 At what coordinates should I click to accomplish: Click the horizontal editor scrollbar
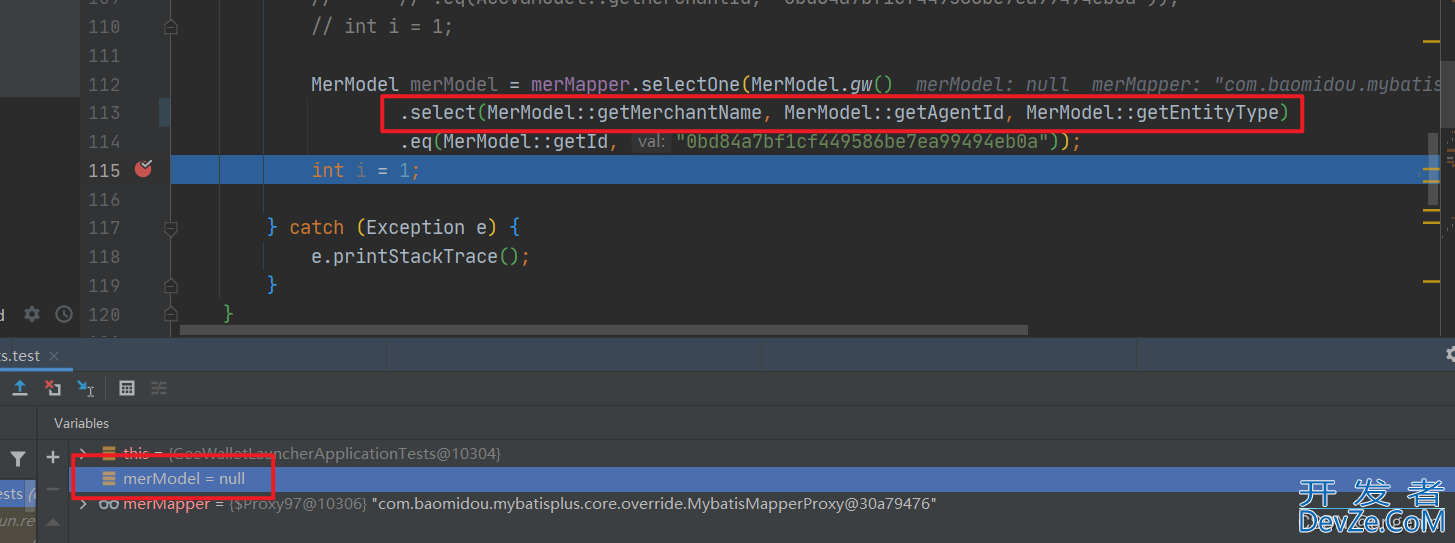click(605, 329)
